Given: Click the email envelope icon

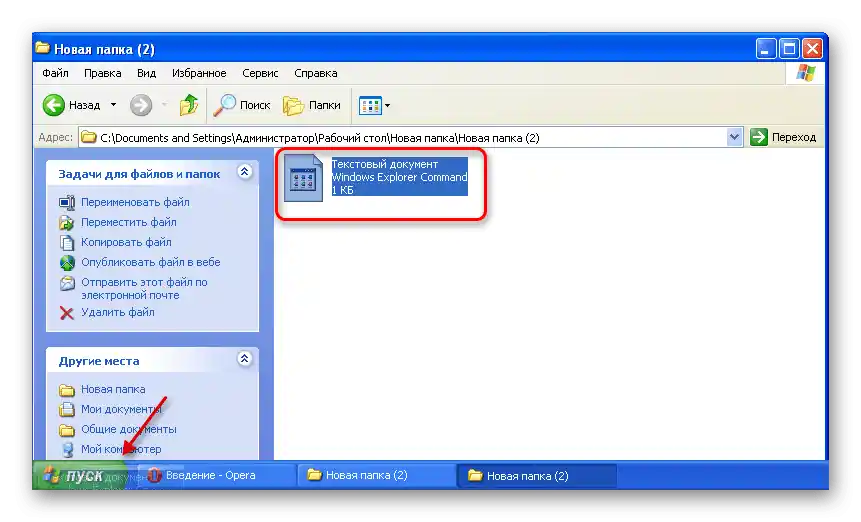Looking at the screenshot, I should click(x=67, y=283).
